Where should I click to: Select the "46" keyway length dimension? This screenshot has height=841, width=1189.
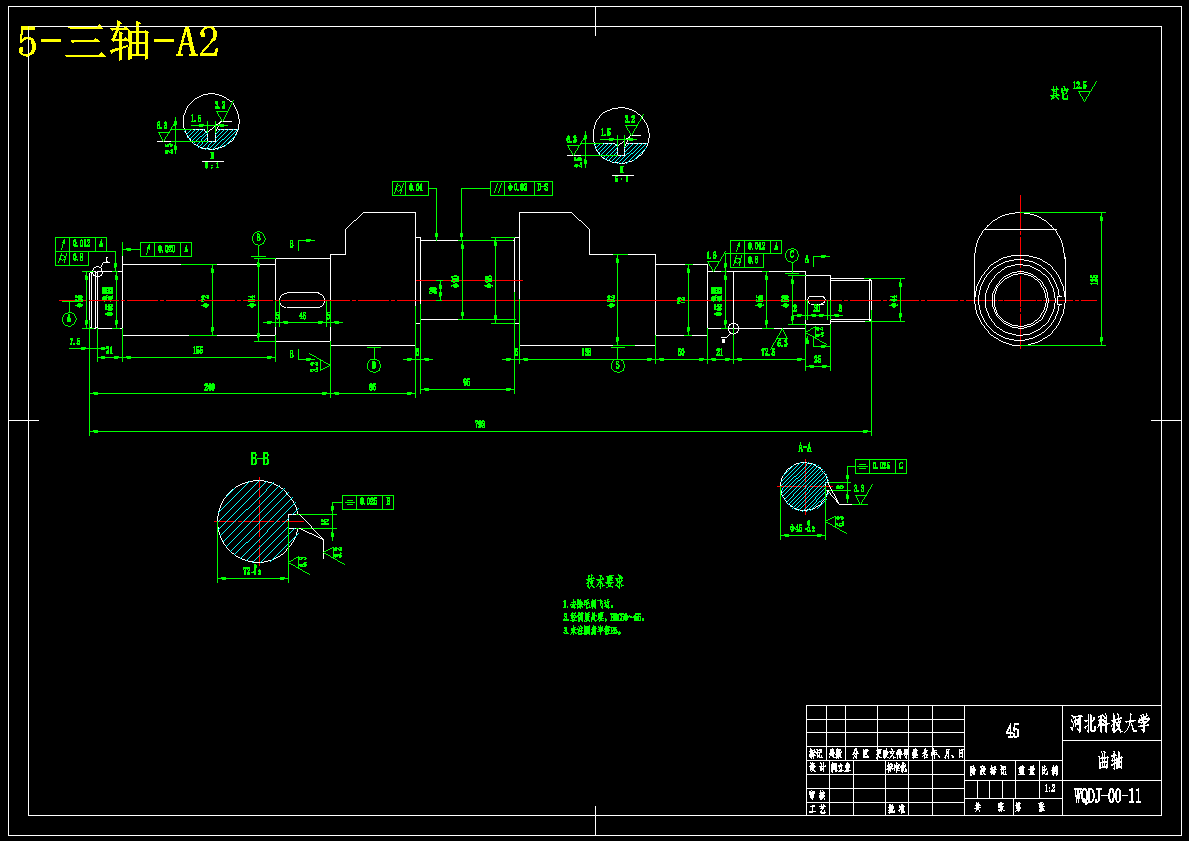point(303,315)
